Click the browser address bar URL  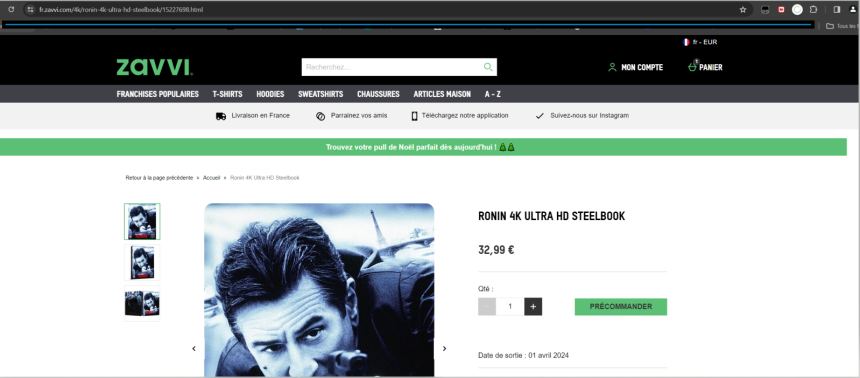coord(121,9)
